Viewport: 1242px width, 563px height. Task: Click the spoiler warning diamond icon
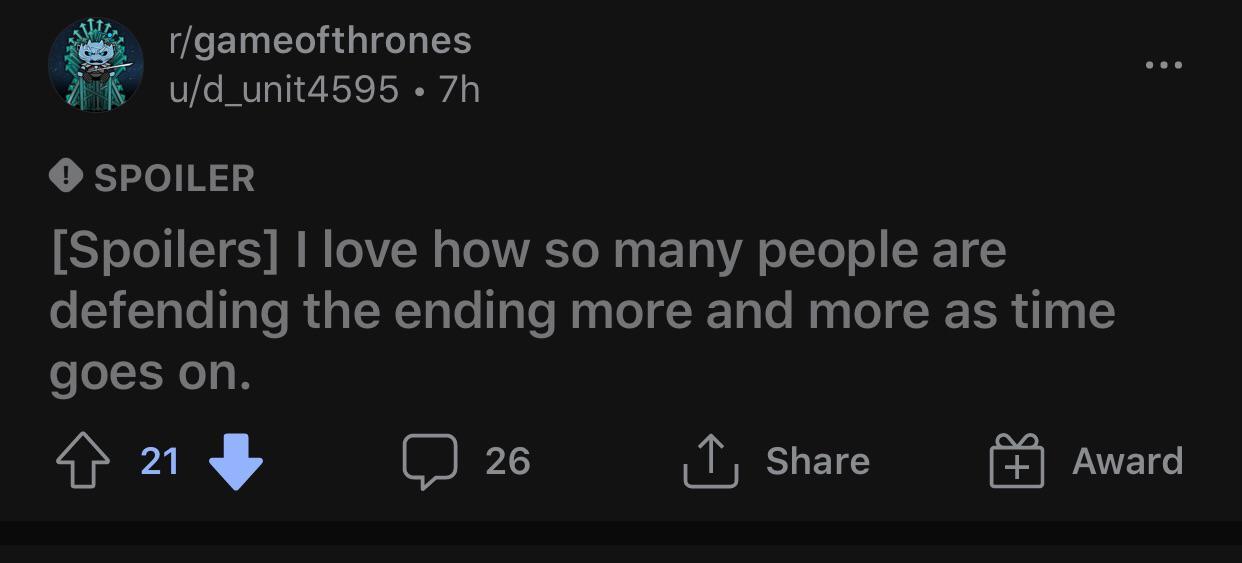[x=66, y=178]
